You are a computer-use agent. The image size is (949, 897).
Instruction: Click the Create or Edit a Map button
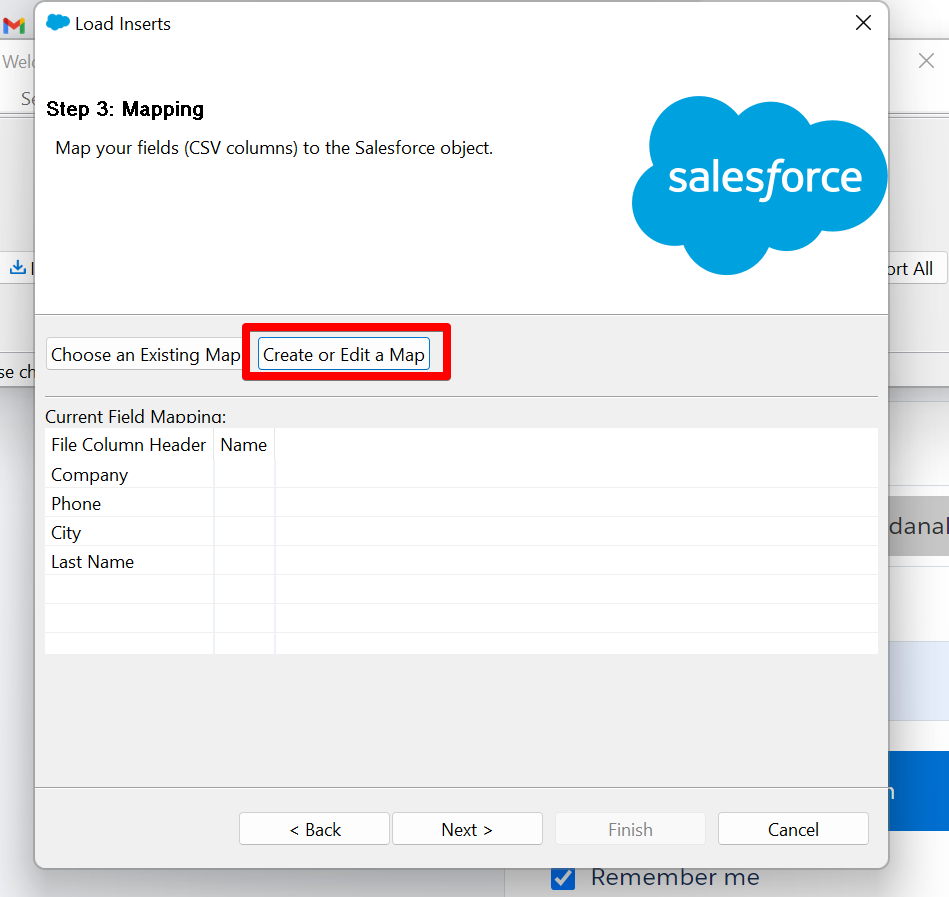[x=345, y=353]
